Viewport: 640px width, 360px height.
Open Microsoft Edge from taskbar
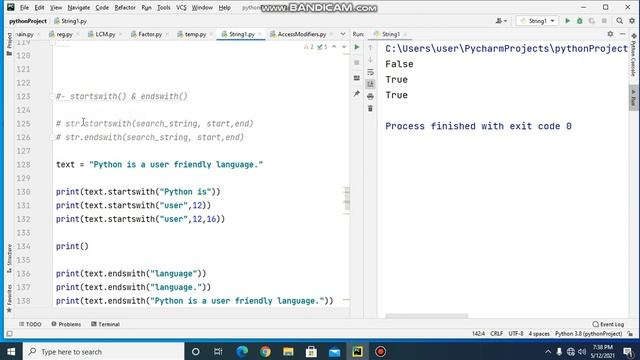pos(242,351)
